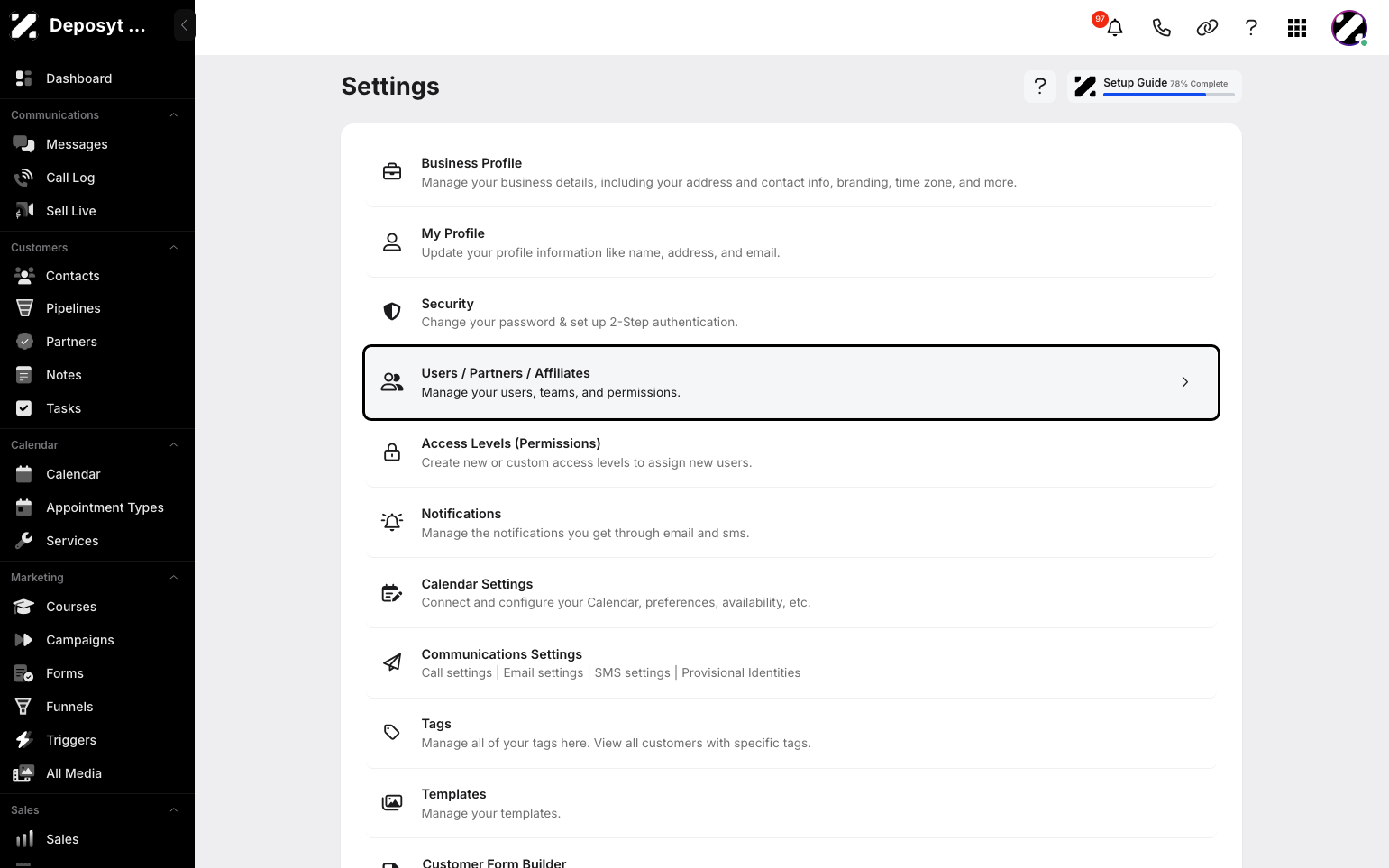Click the Campaigns play icon
Screen dimensions: 1389x868
tap(24, 640)
